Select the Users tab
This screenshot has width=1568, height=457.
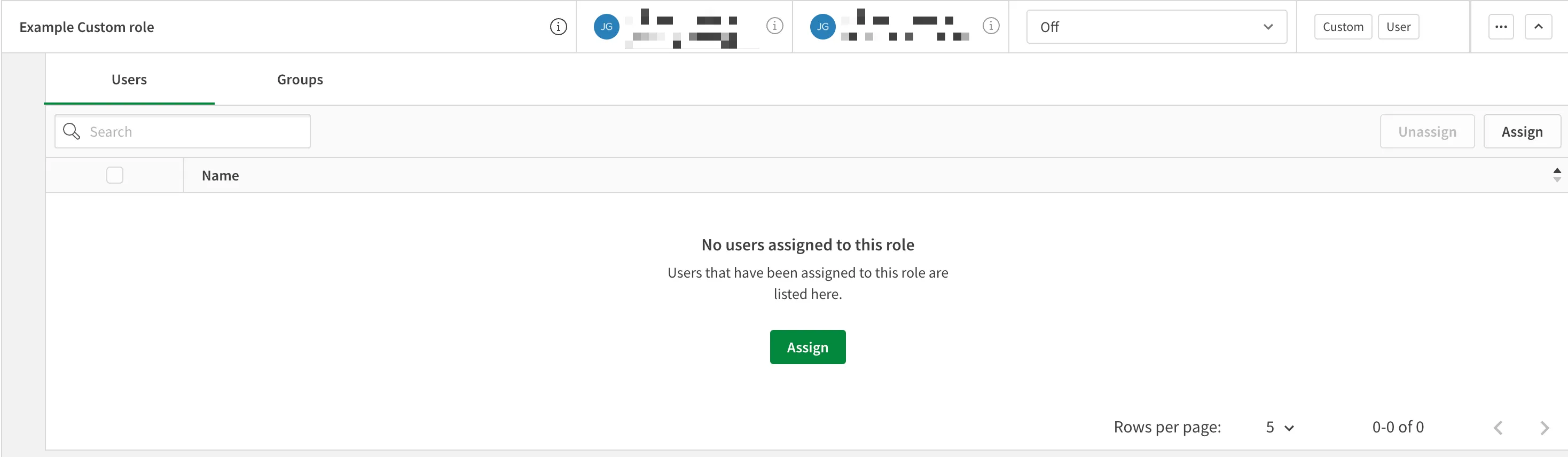pyautogui.click(x=128, y=79)
